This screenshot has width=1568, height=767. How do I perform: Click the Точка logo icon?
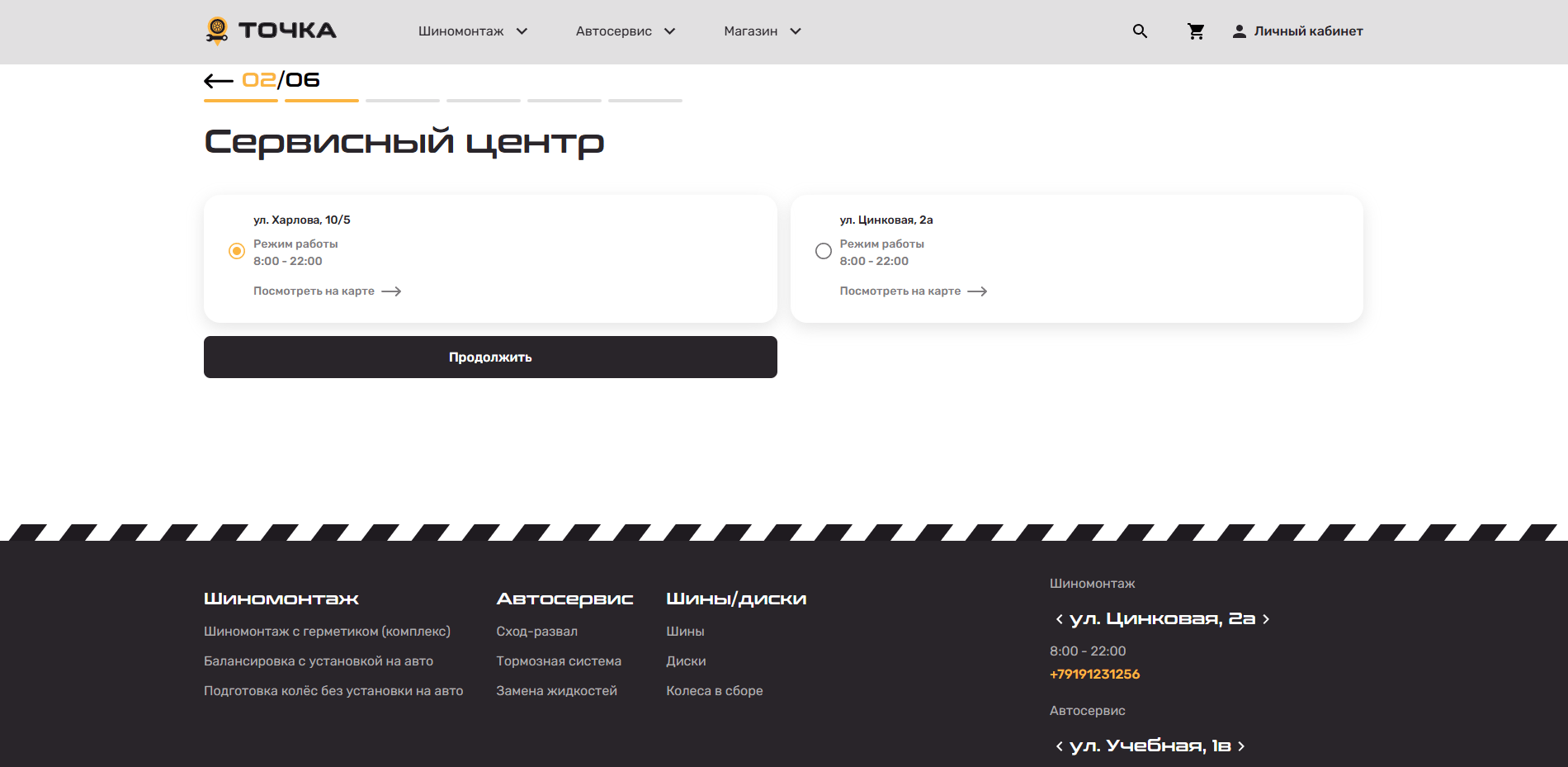click(x=217, y=31)
